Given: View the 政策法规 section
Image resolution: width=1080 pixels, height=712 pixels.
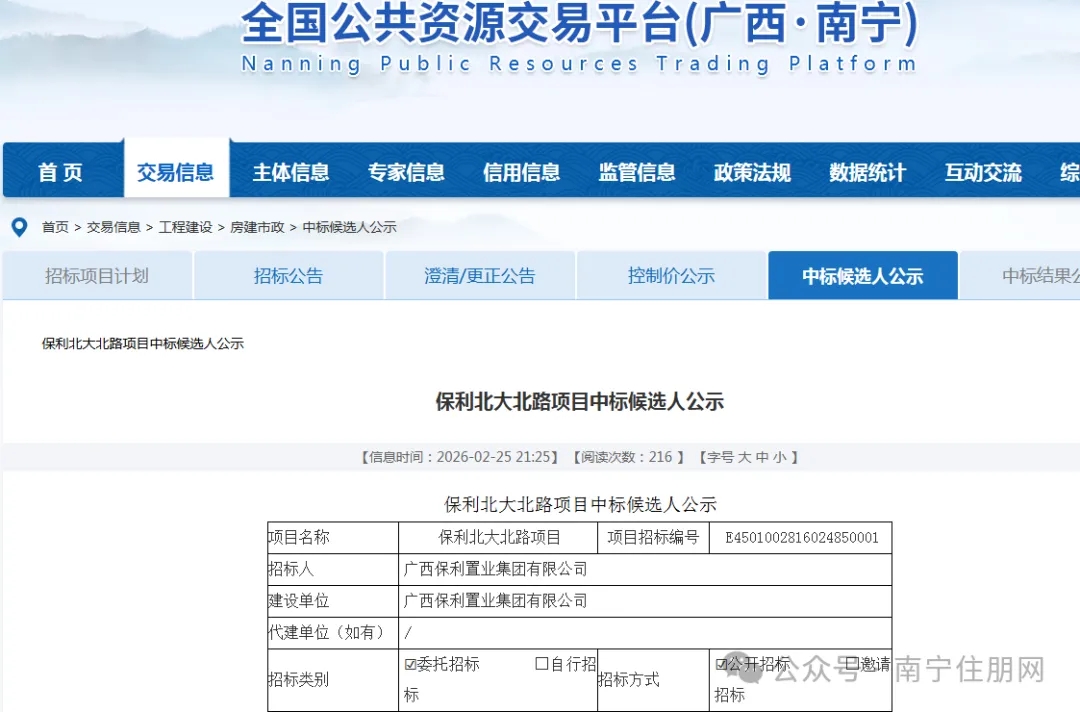Looking at the screenshot, I should point(752,171).
